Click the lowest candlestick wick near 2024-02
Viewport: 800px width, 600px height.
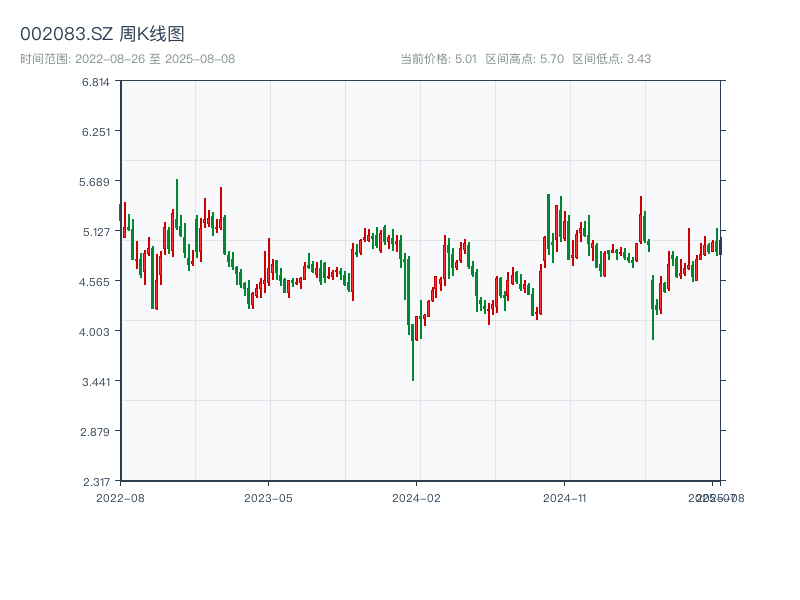click(413, 370)
